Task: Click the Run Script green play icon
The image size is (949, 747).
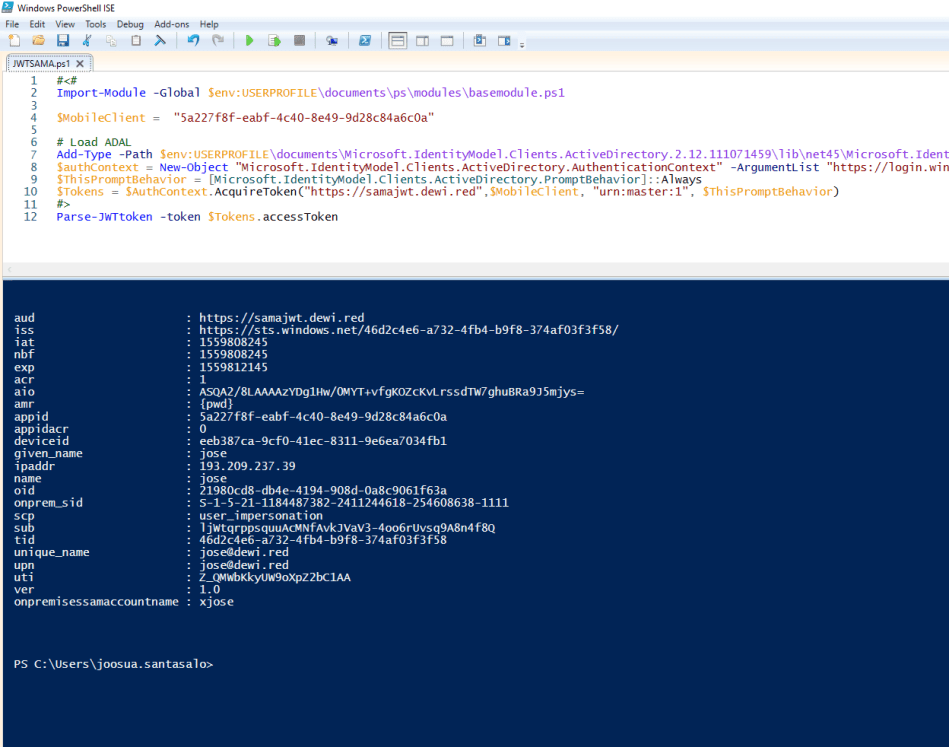Action: 248,40
